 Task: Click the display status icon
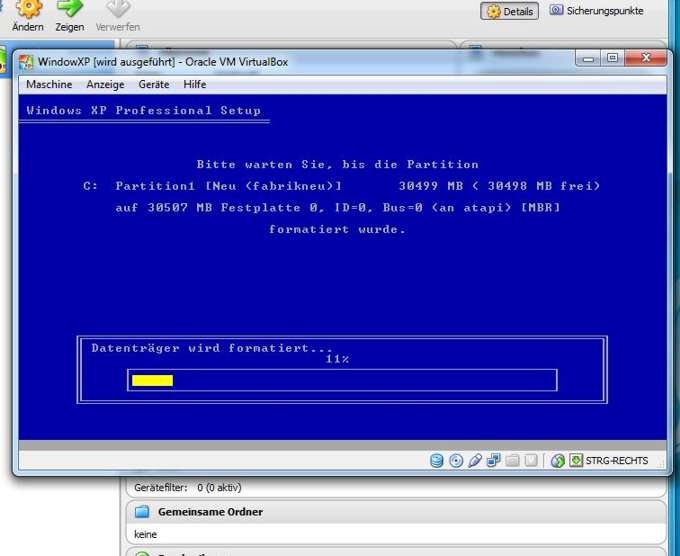point(531,460)
